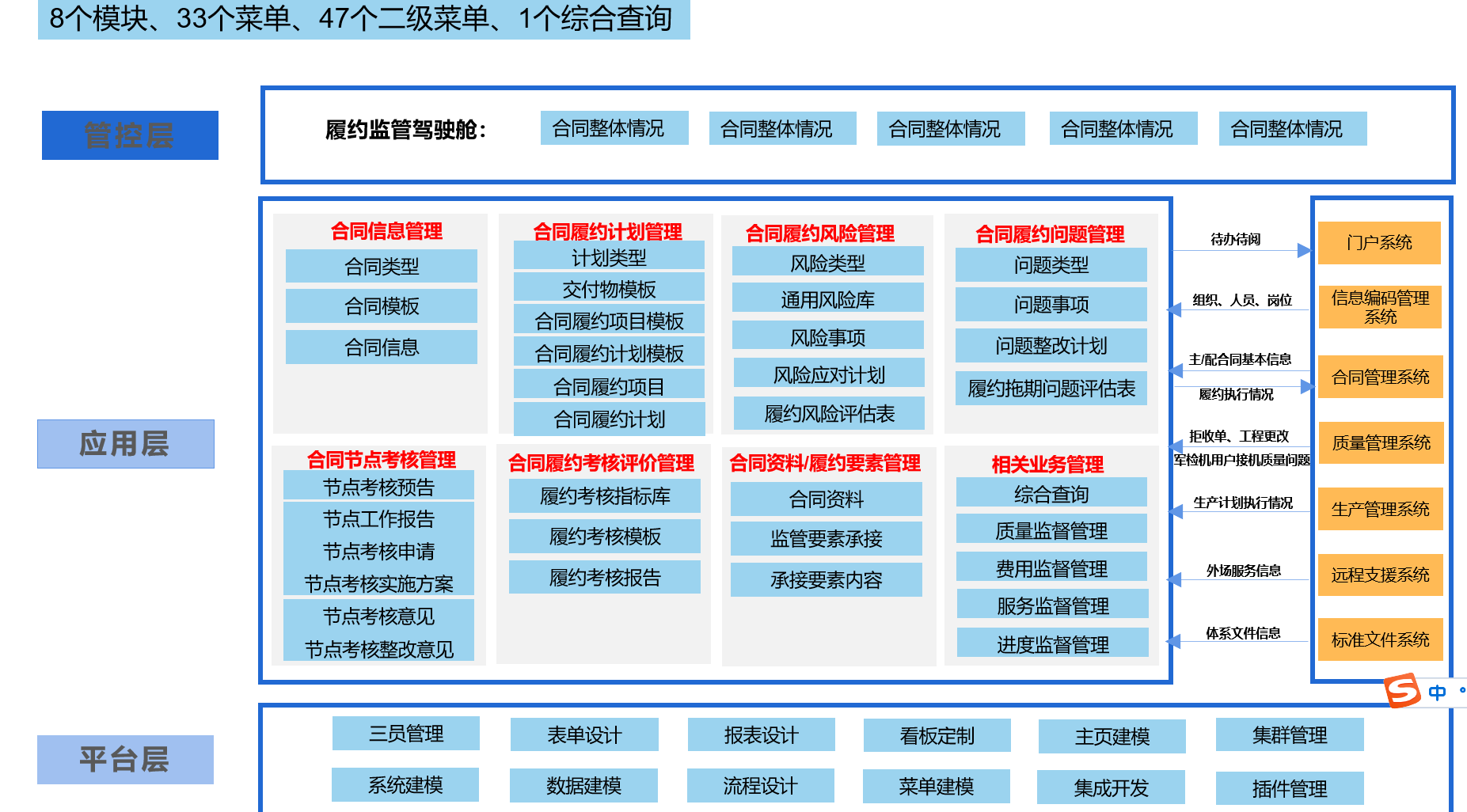
Task: Click the 交付物模板 box
Action: click(x=609, y=288)
